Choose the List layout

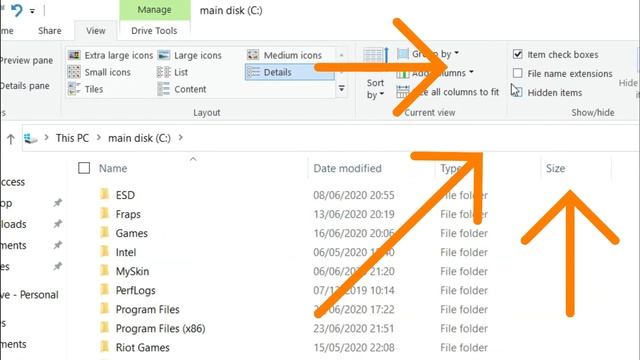[x=173, y=72]
